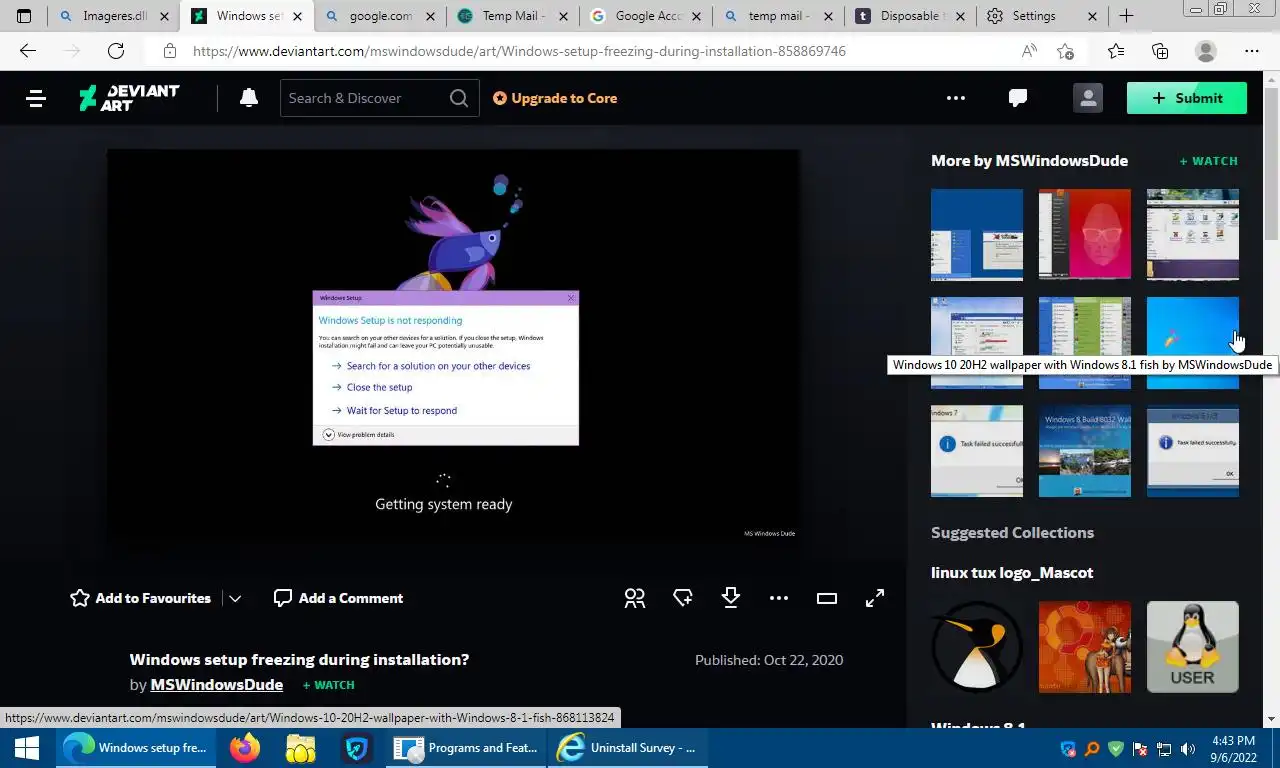Switch to the Temp Mail tab
The image size is (1280, 768).
click(x=513, y=16)
